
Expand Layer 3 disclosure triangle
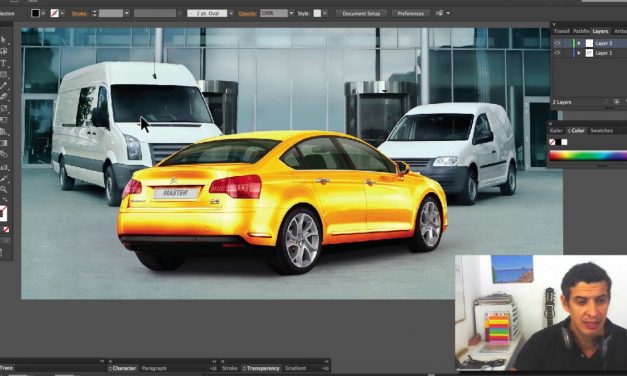coord(579,43)
